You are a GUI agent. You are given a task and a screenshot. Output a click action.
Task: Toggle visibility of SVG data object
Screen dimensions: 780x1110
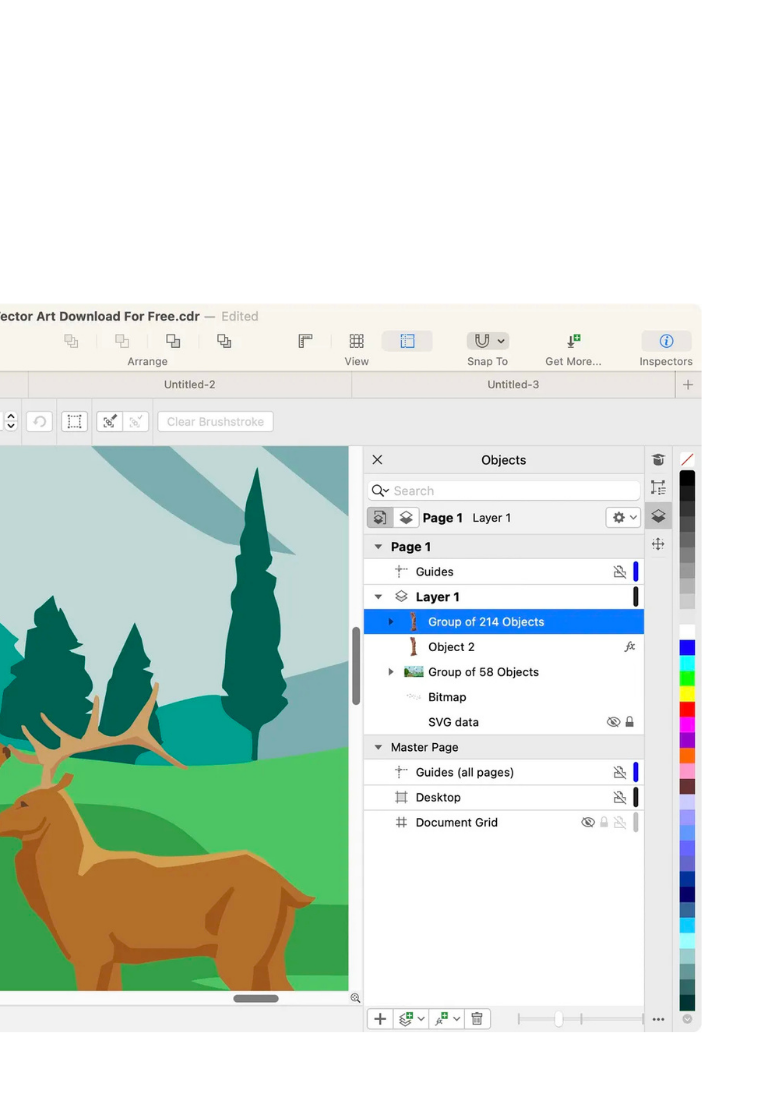point(613,722)
